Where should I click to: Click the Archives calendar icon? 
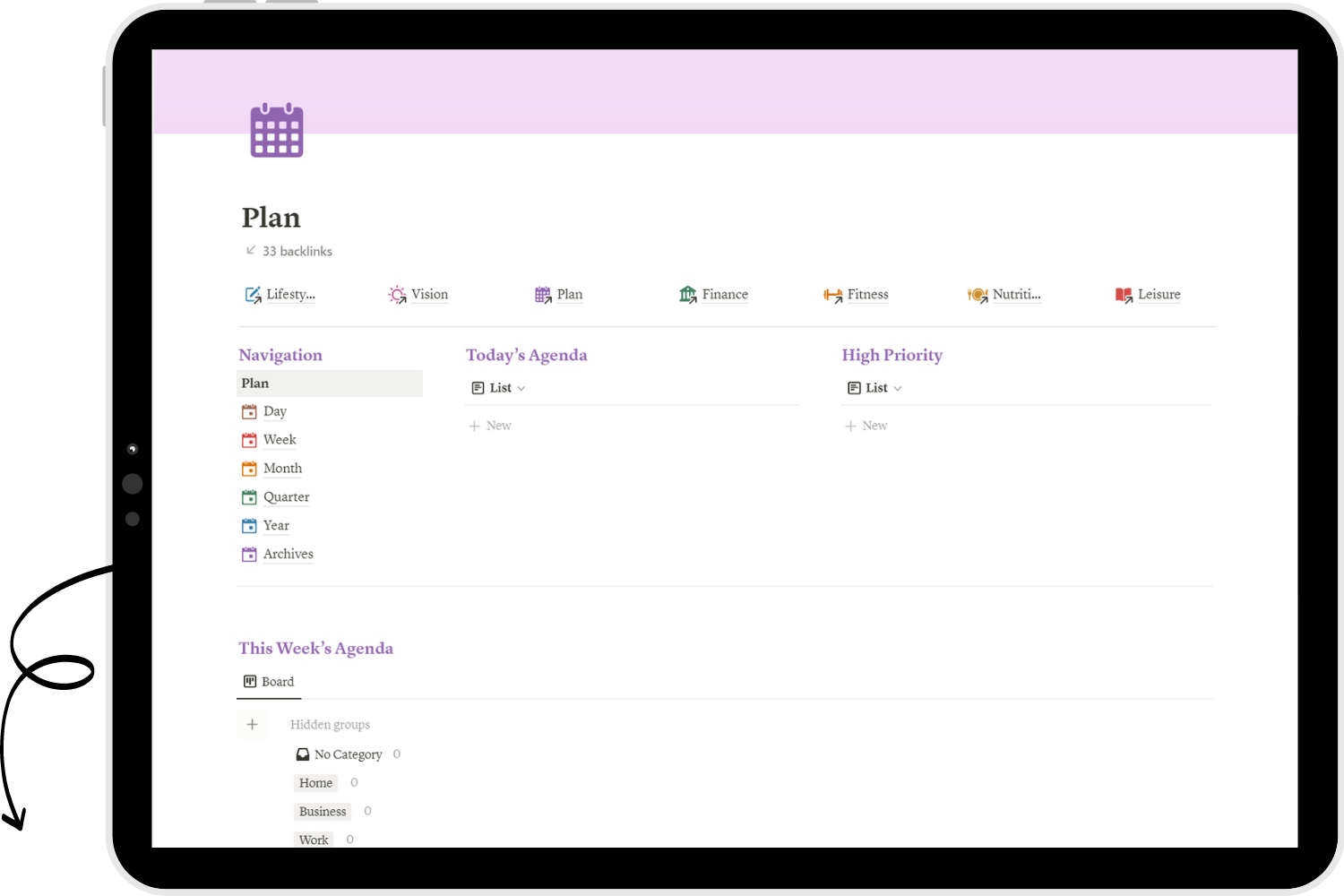click(x=249, y=555)
